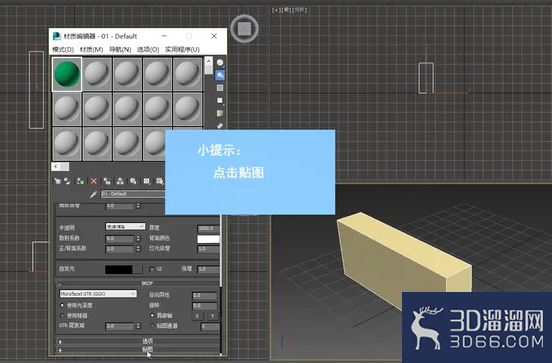Toggle the highlighted Backlight icon
Viewport: 552px width, 363px height.
(220, 75)
